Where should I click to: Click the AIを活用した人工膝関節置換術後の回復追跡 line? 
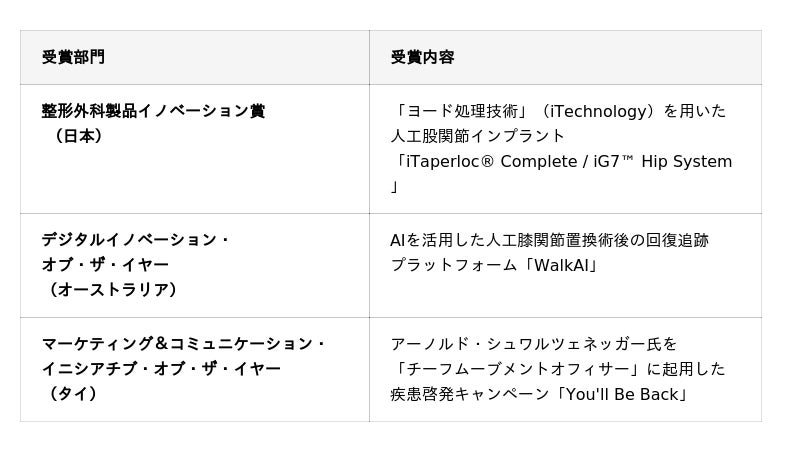549,240
